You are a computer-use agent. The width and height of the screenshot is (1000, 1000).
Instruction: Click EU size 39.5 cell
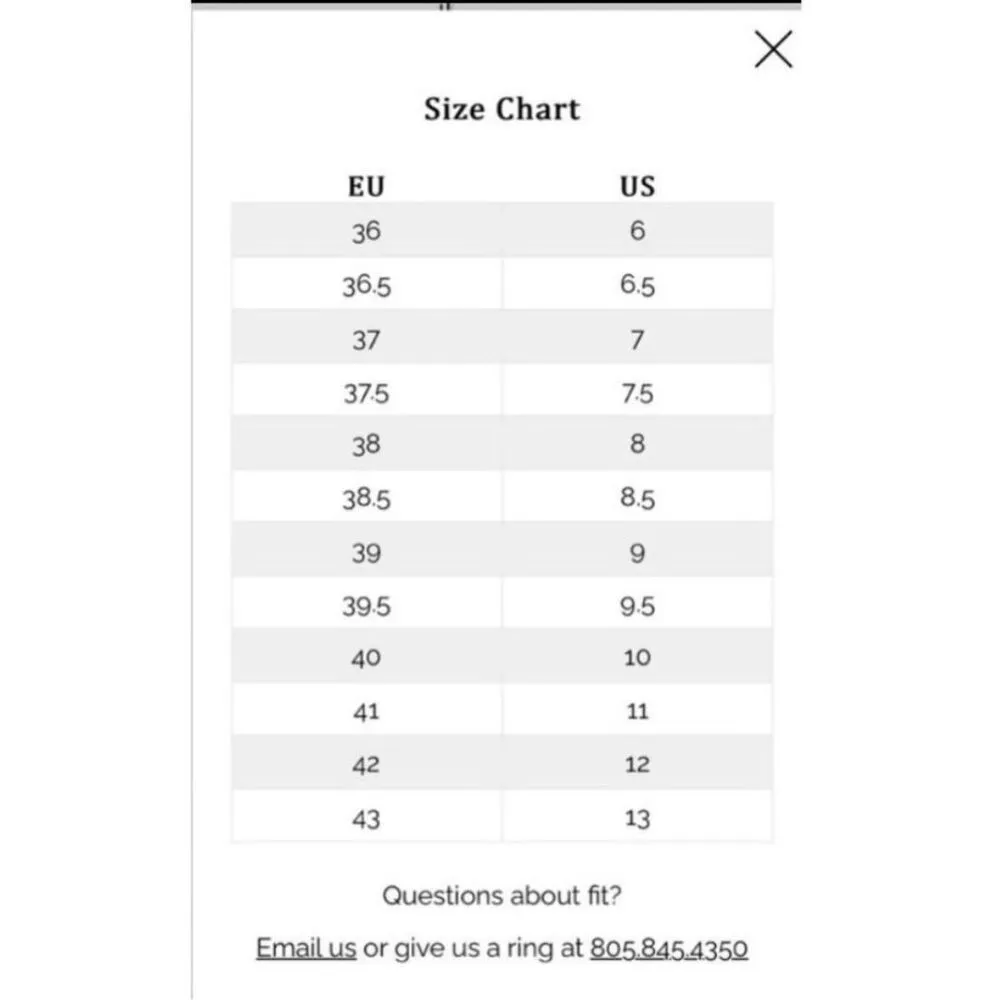point(366,606)
